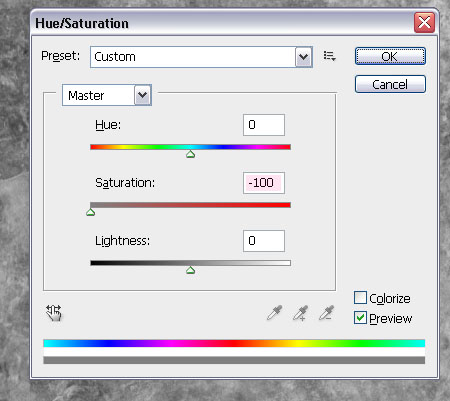
Task: Open the preset options menu icon
Action: 329,56
